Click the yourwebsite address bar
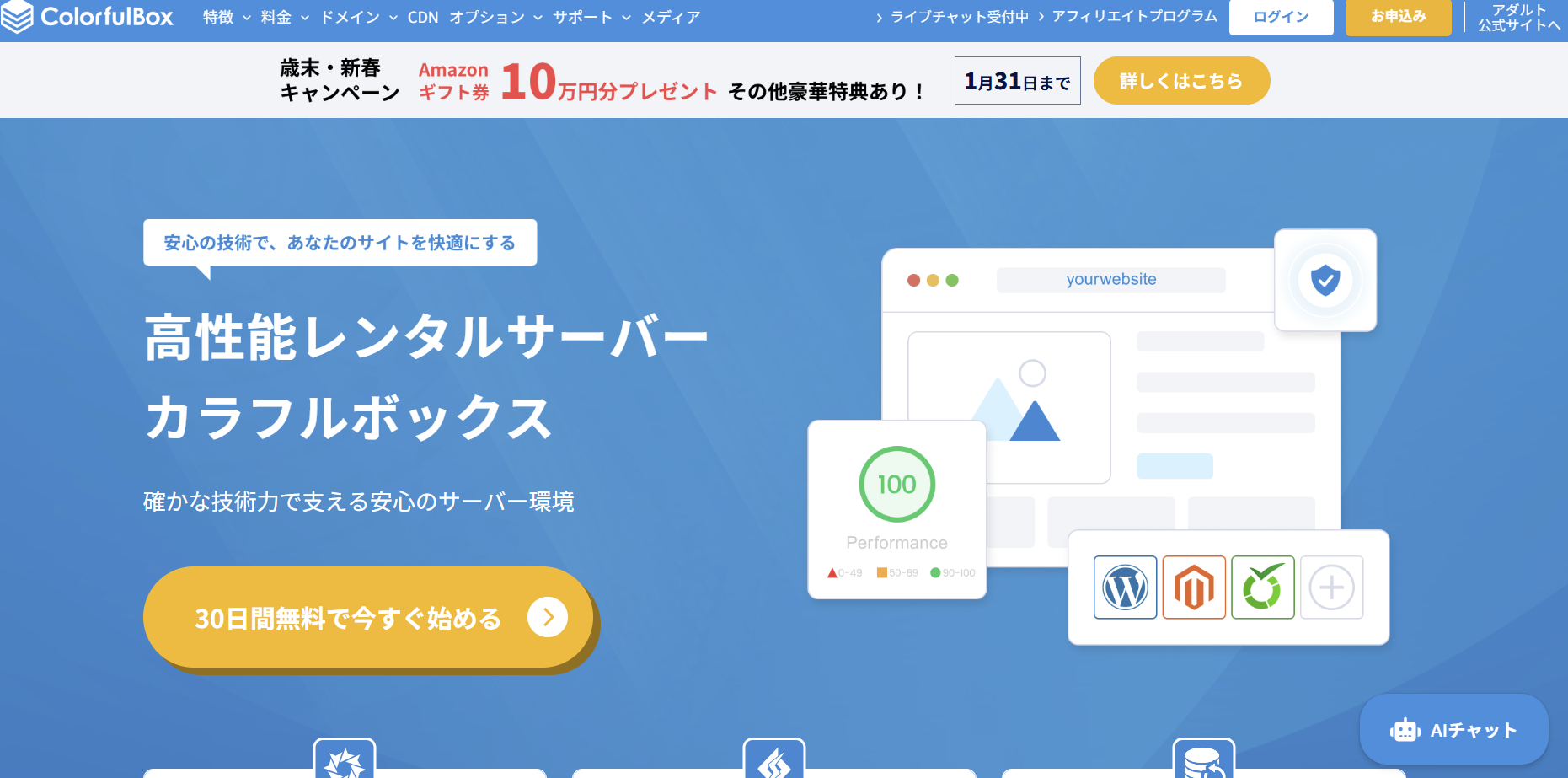1568x778 pixels. click(x=1110, y=280)
